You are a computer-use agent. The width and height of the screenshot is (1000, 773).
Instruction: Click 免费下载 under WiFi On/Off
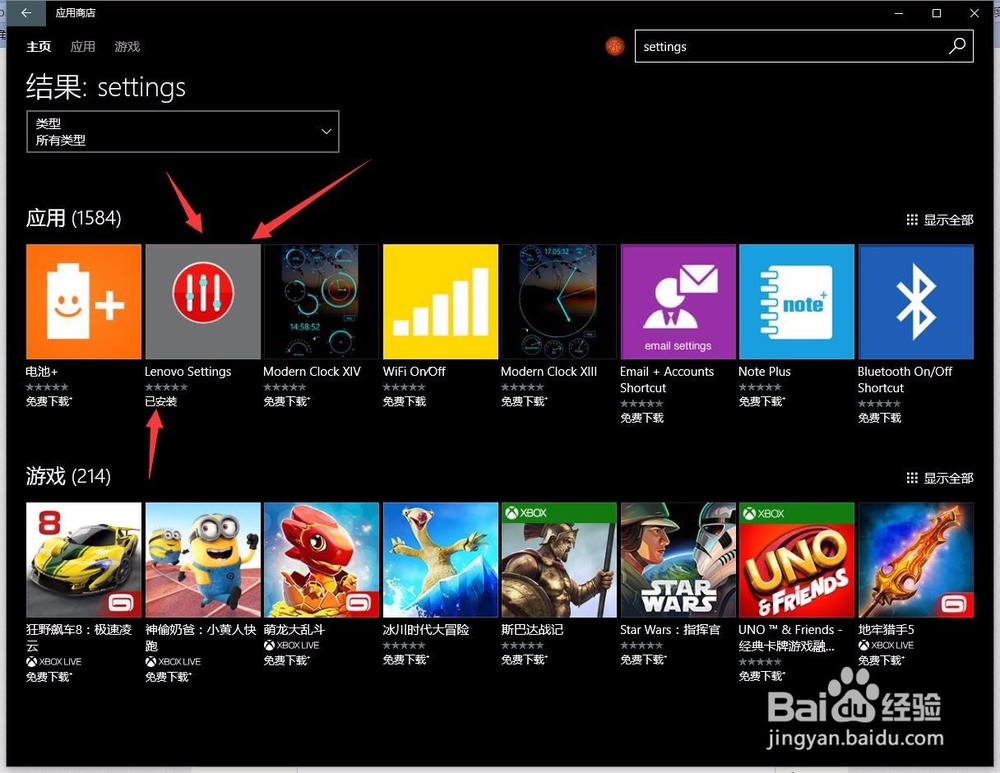[404, 401]
